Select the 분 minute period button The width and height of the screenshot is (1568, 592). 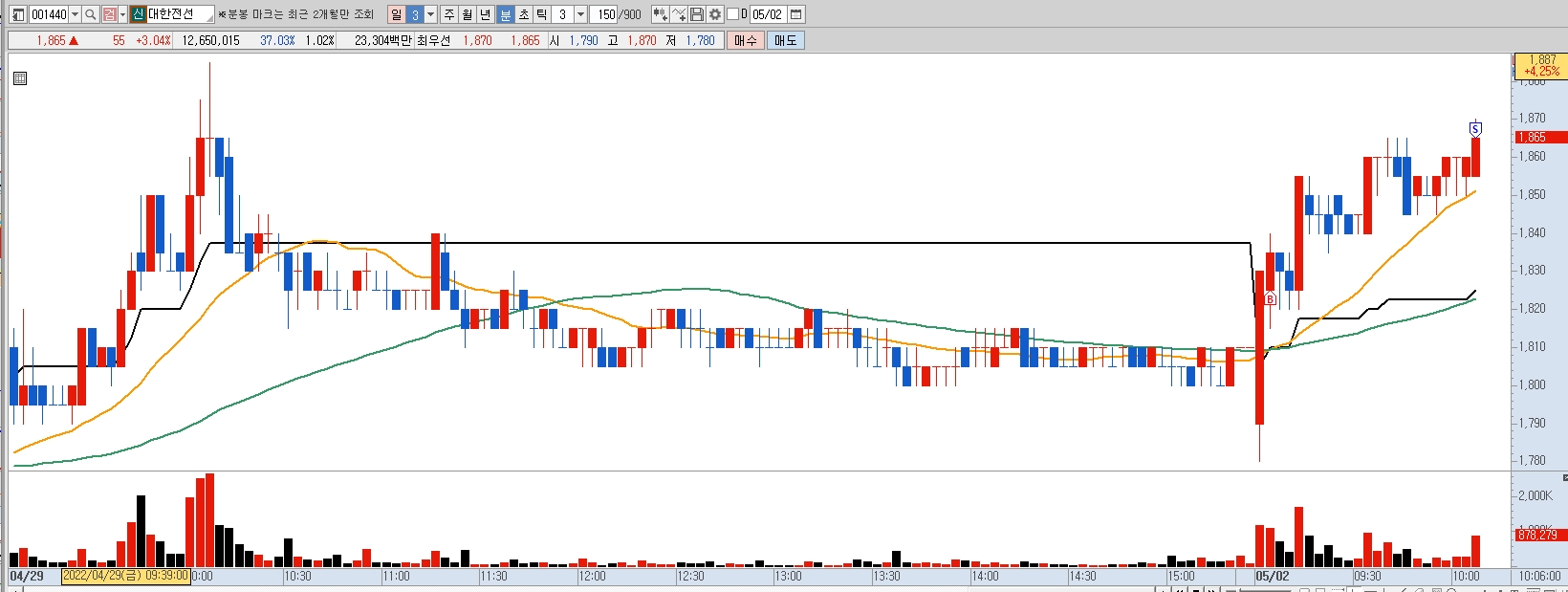click(505, 14)
